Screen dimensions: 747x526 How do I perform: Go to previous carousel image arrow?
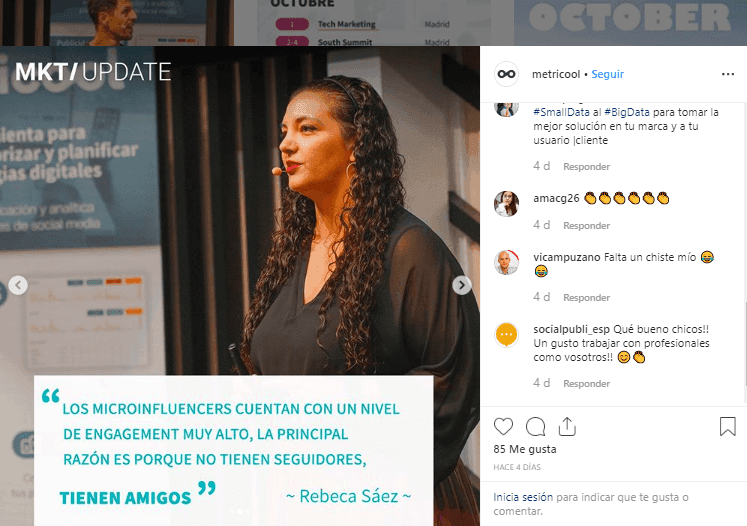click(18, 285)
